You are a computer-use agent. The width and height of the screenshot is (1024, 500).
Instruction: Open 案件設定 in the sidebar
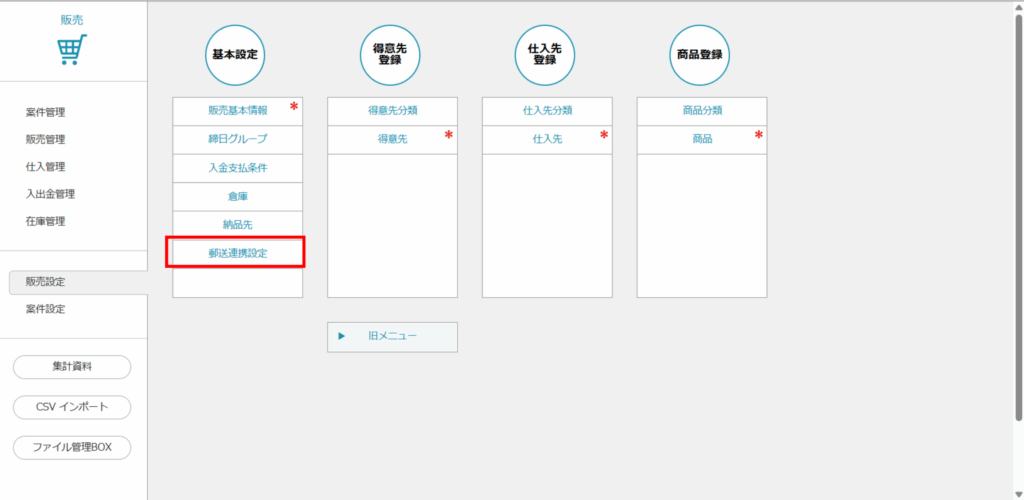[46, 309]
